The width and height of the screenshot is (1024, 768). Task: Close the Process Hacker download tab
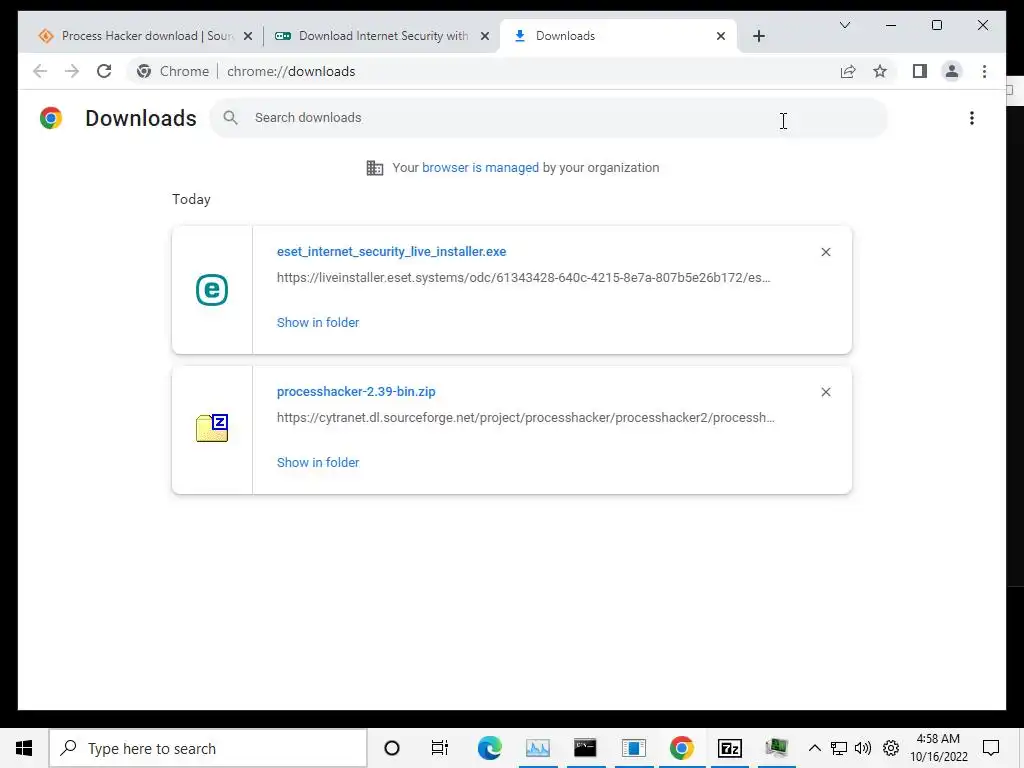click(248, 36)
